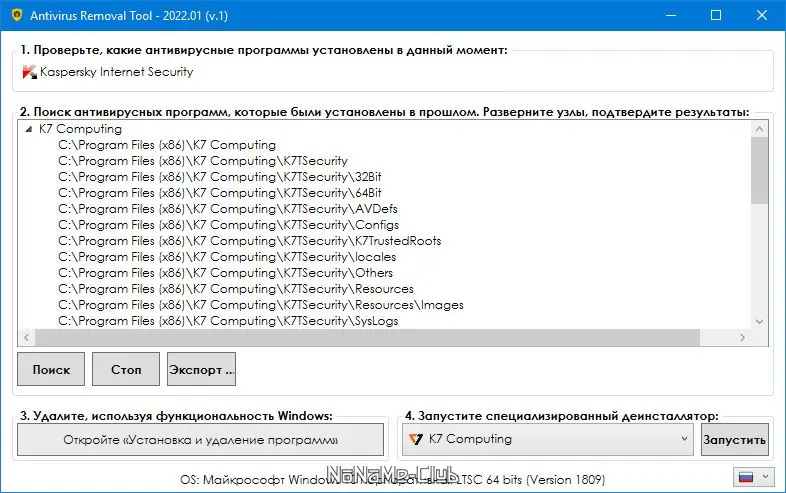This screenshot has height=493, width=786.
Task: Open the language selector dropdown arrow
Action: (x=764, y=476)
